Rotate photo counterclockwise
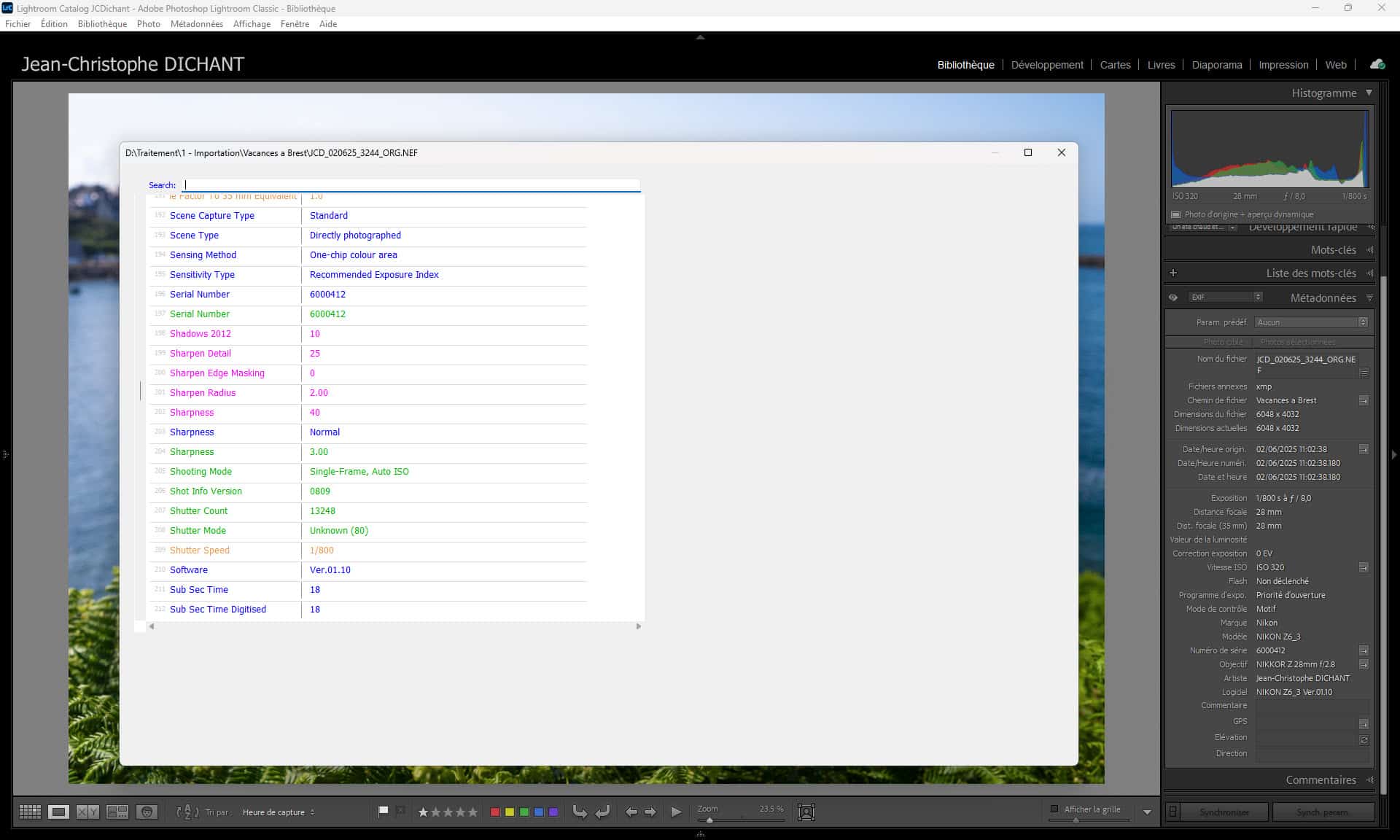This screenshot has width=1400, height=840. coord(580,812)
